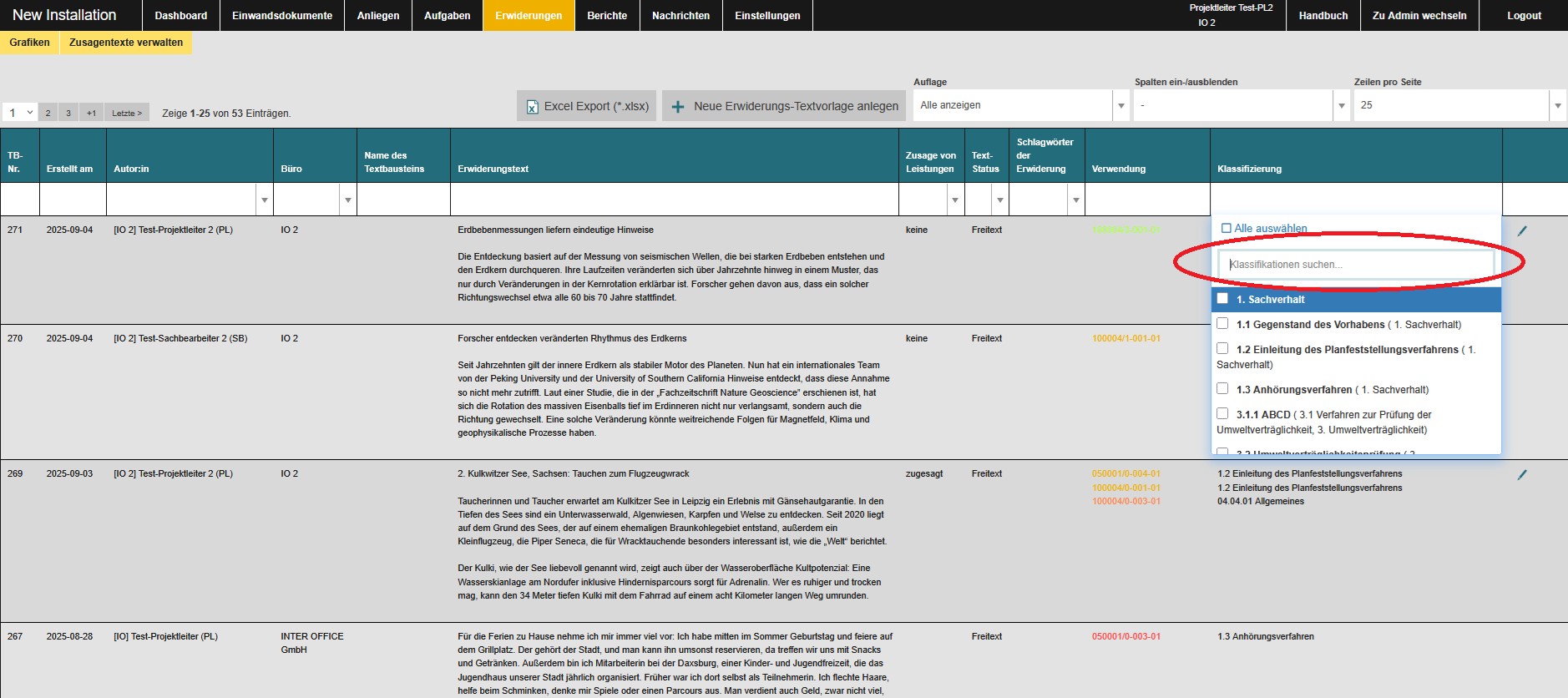This screenshot has height=698, width=1568.
Task: Tick the 'Alle auswählen' checkbox
Action: pyautogui.click(x=1227, y=228)
